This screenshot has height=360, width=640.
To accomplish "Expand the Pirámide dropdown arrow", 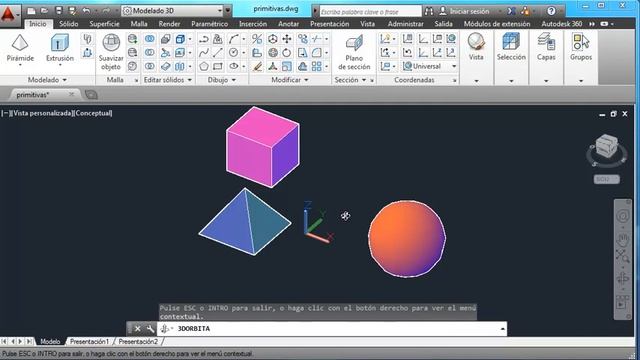I will (x=20, y=65).
